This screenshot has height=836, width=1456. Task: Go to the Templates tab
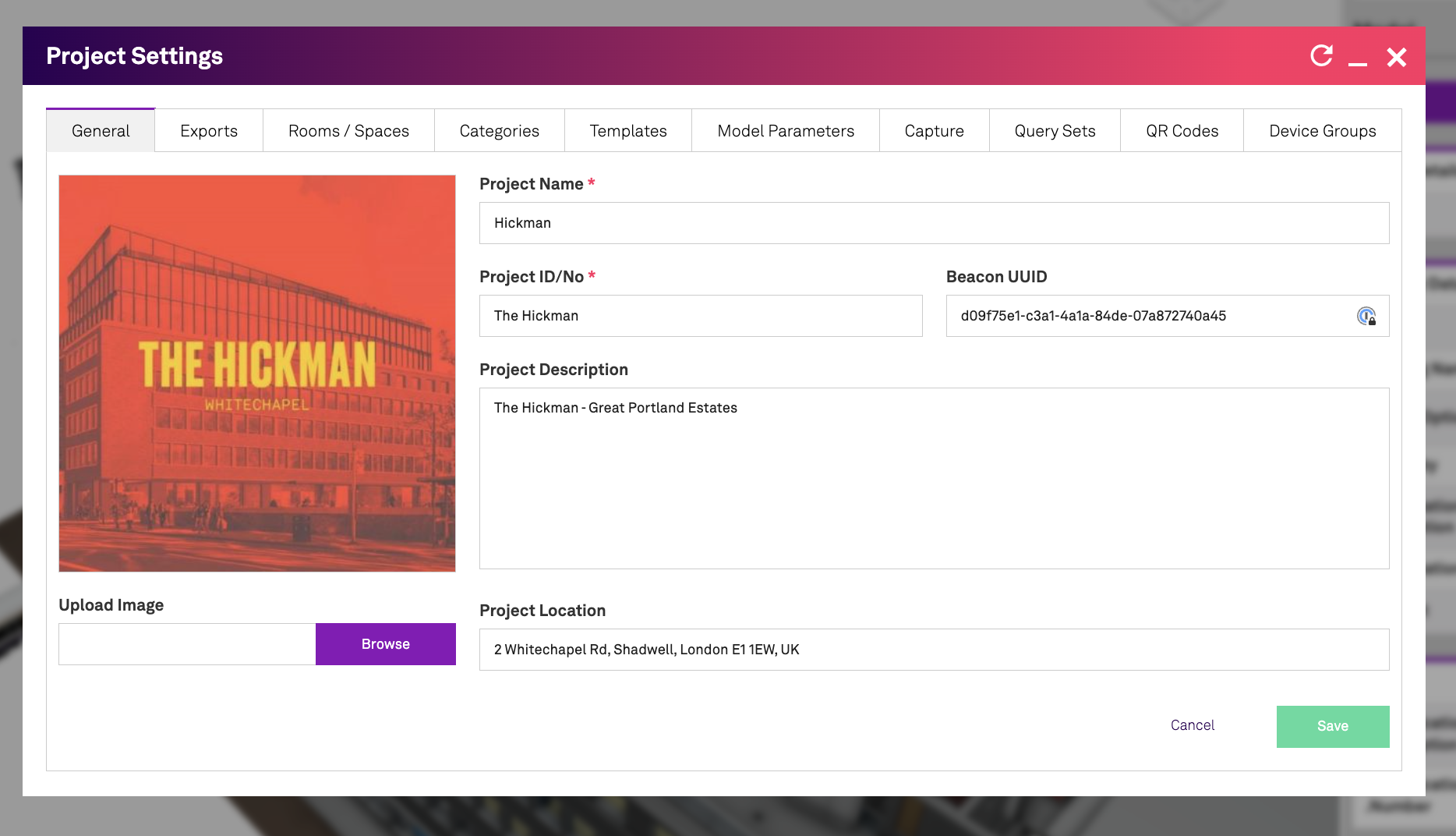(628, 131)
